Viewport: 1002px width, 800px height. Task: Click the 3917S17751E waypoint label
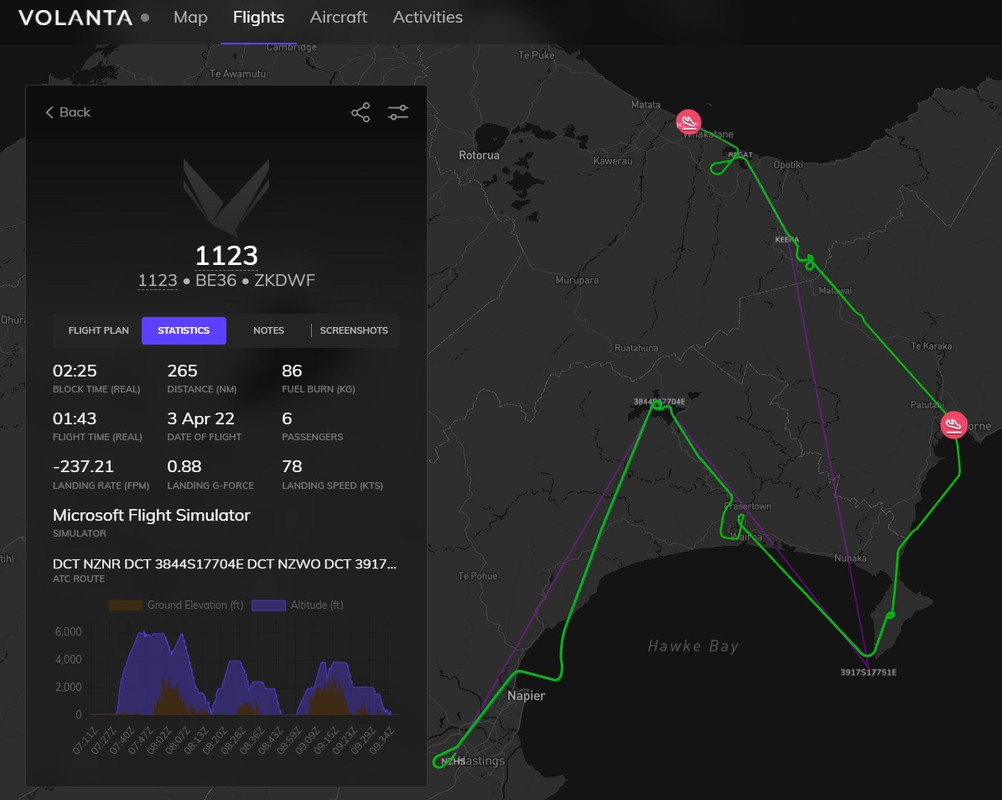point(868,672)
